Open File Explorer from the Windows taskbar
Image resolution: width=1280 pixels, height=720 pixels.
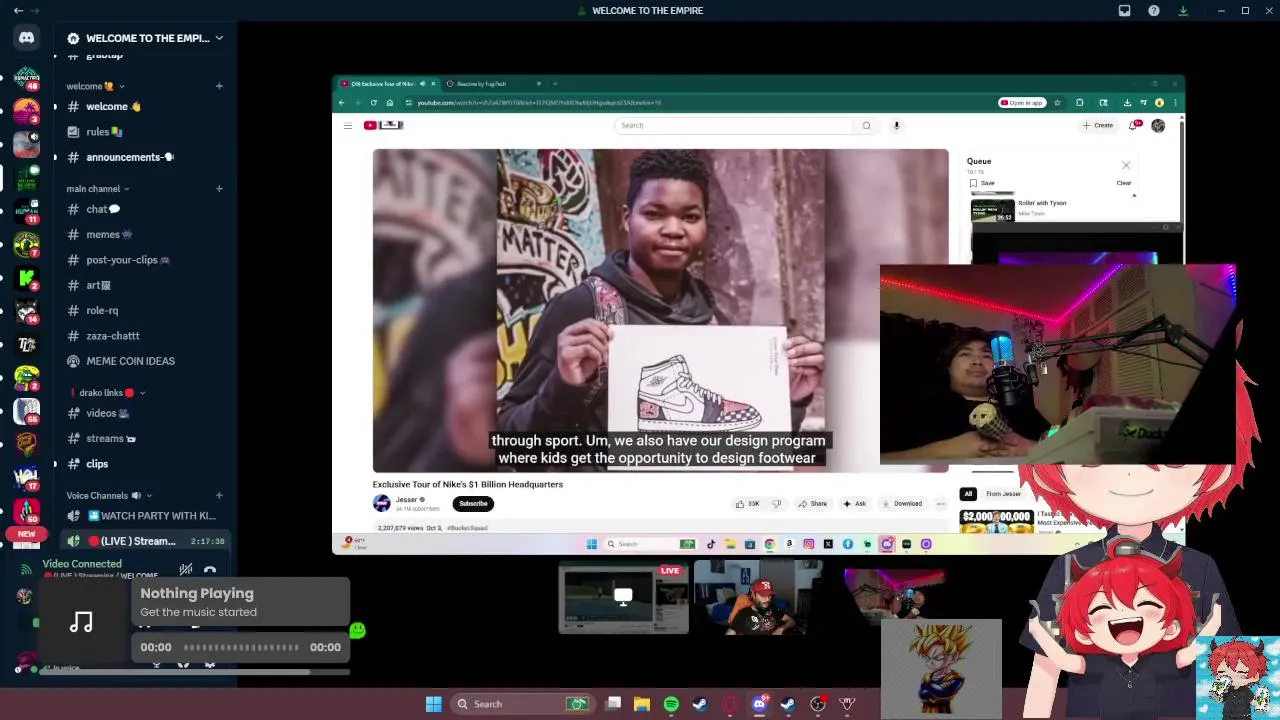coord(642,704)
